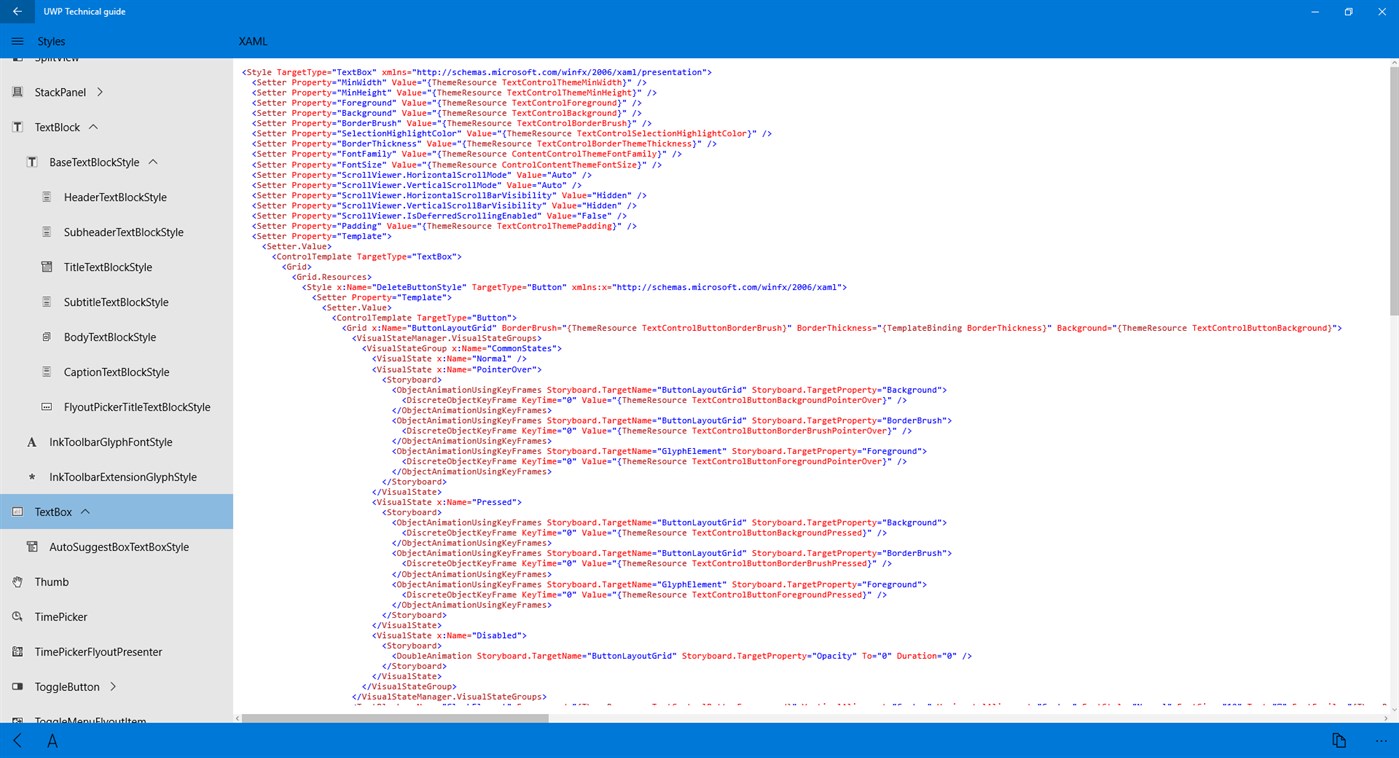The width and height of the screenshot is (1399, 758).
Task: Click the Setter Property="Padding" line
Action: tap(444, 226)
